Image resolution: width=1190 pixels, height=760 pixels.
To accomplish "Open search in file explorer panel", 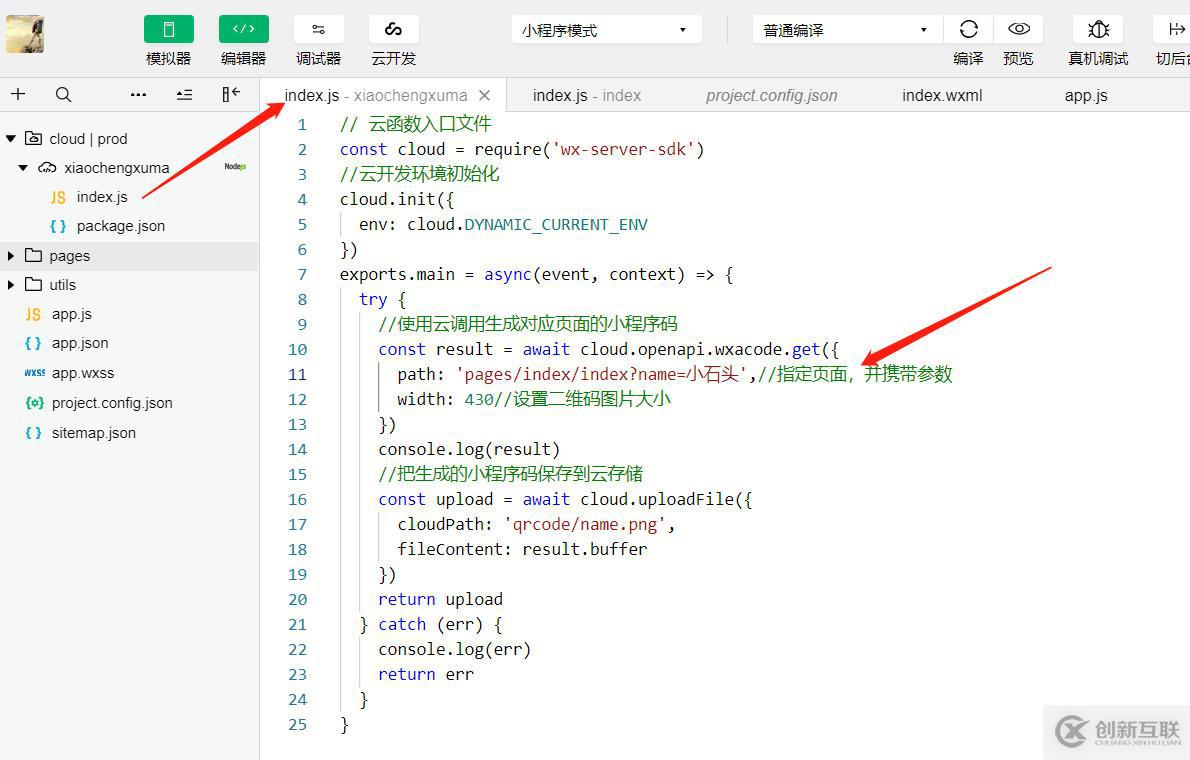I will [63, 95].
